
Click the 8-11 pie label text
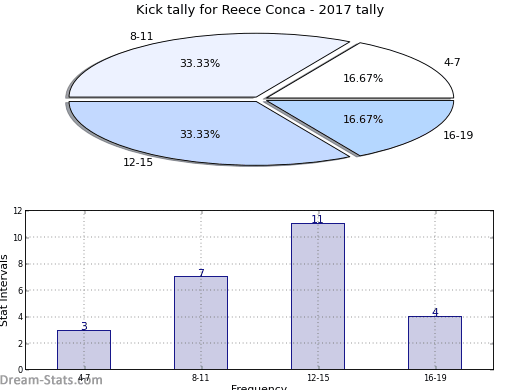142,36
